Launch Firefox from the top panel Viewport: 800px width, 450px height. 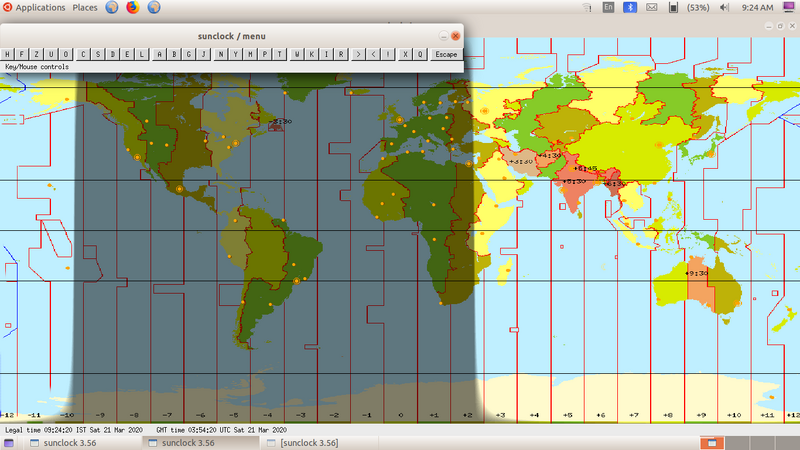point(133,7)
